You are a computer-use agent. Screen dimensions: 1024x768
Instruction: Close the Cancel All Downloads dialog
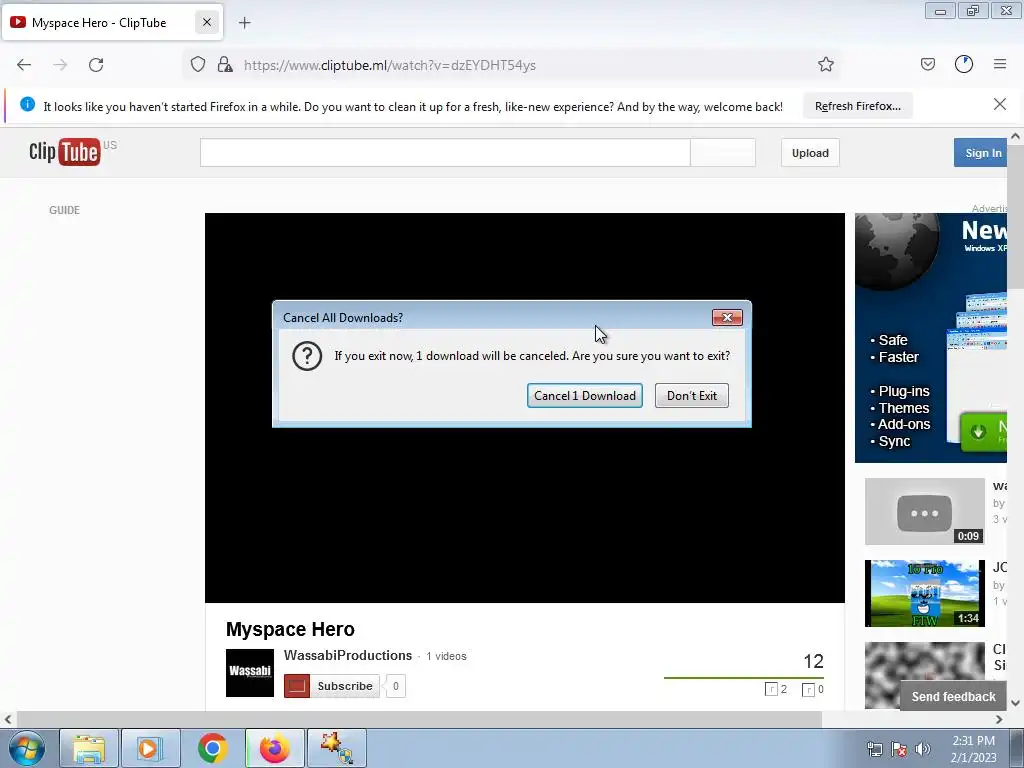pos(727,317)
